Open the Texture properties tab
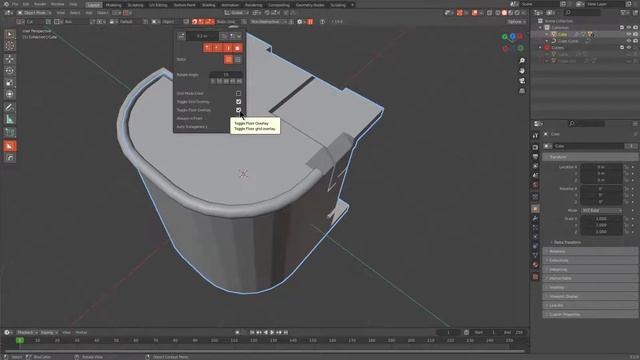This screenshot has height=360, width=640. tap(535, 276)
